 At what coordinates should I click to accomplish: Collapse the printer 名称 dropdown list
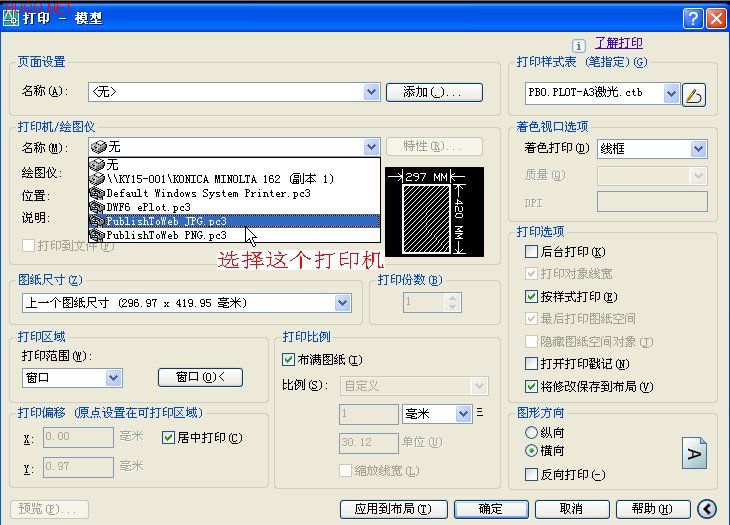(x=371, y=147)
